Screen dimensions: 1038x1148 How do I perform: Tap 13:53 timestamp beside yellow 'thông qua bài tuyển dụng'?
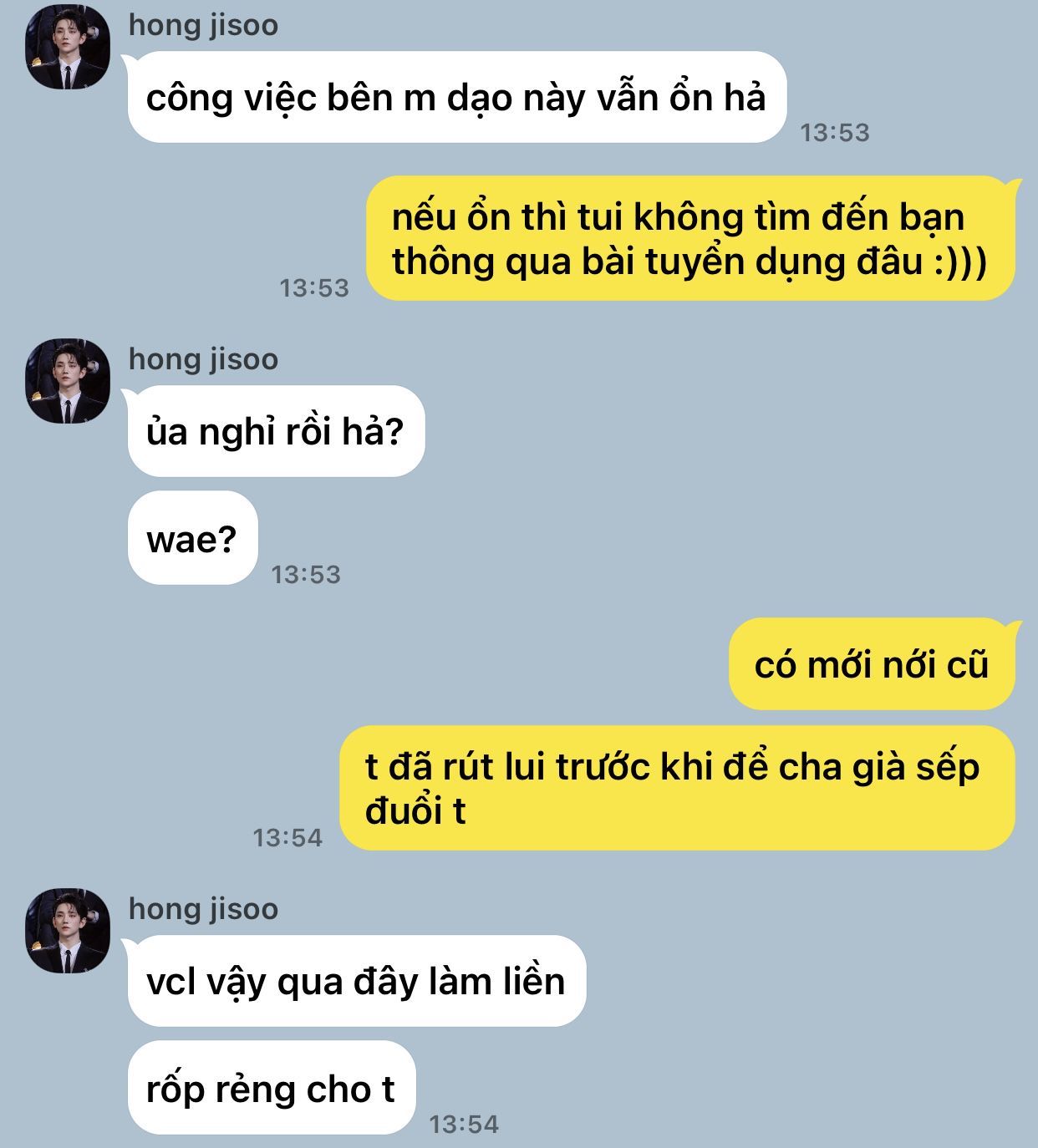click(314, 288)
